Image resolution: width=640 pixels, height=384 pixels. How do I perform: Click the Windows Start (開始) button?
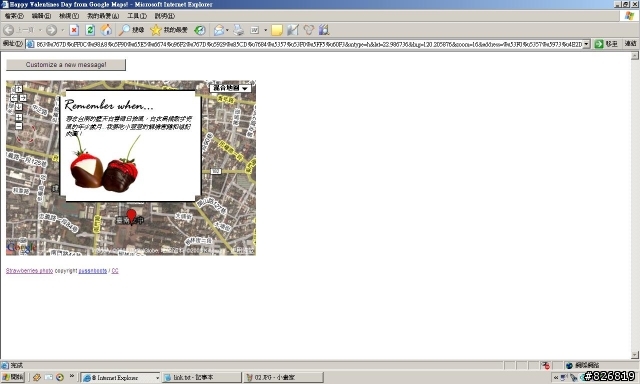(13, 377)
